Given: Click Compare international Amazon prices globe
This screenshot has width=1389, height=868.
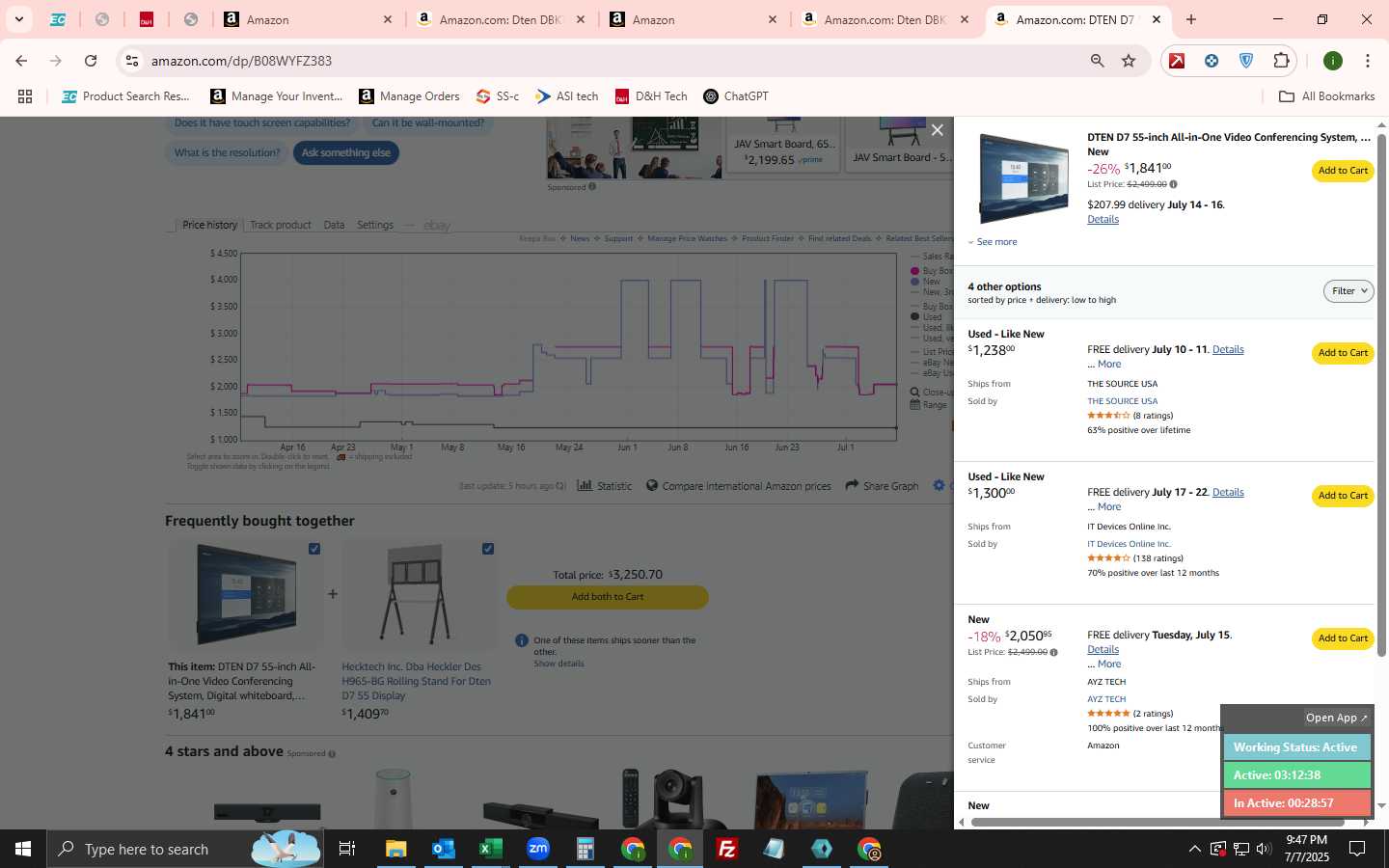Looking at the screenshot, I should coord(652,485).
